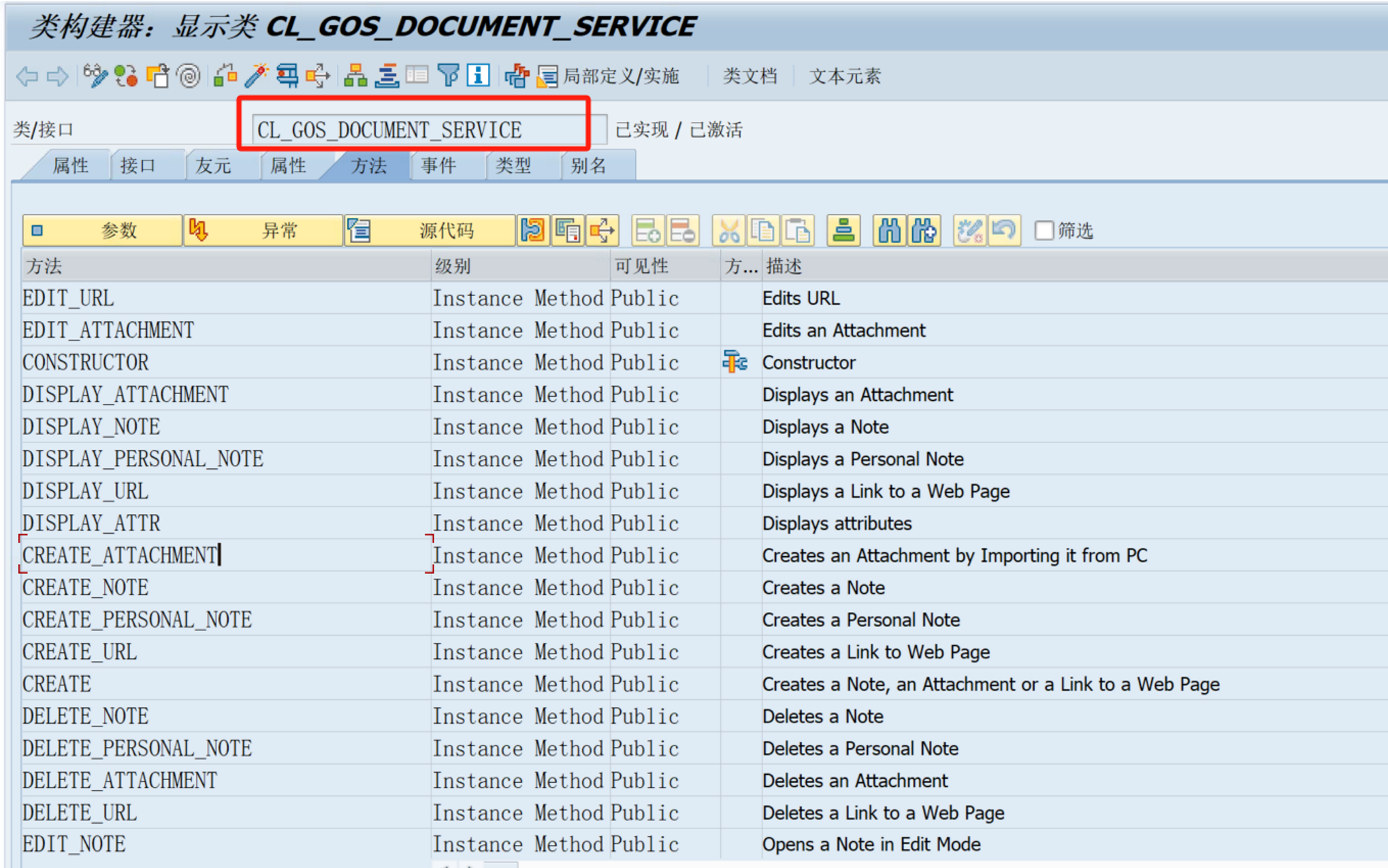
Task: Click the Activate magic wand icon
Action: [256, 76]
